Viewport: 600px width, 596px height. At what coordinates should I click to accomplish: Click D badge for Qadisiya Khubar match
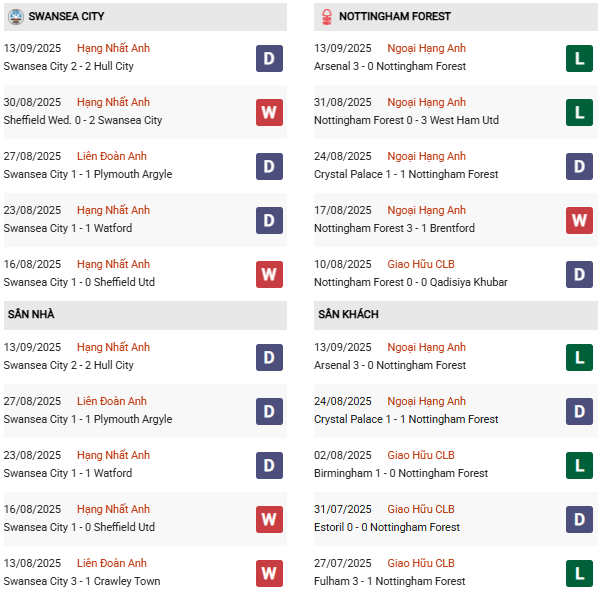(x=579, y=274)
